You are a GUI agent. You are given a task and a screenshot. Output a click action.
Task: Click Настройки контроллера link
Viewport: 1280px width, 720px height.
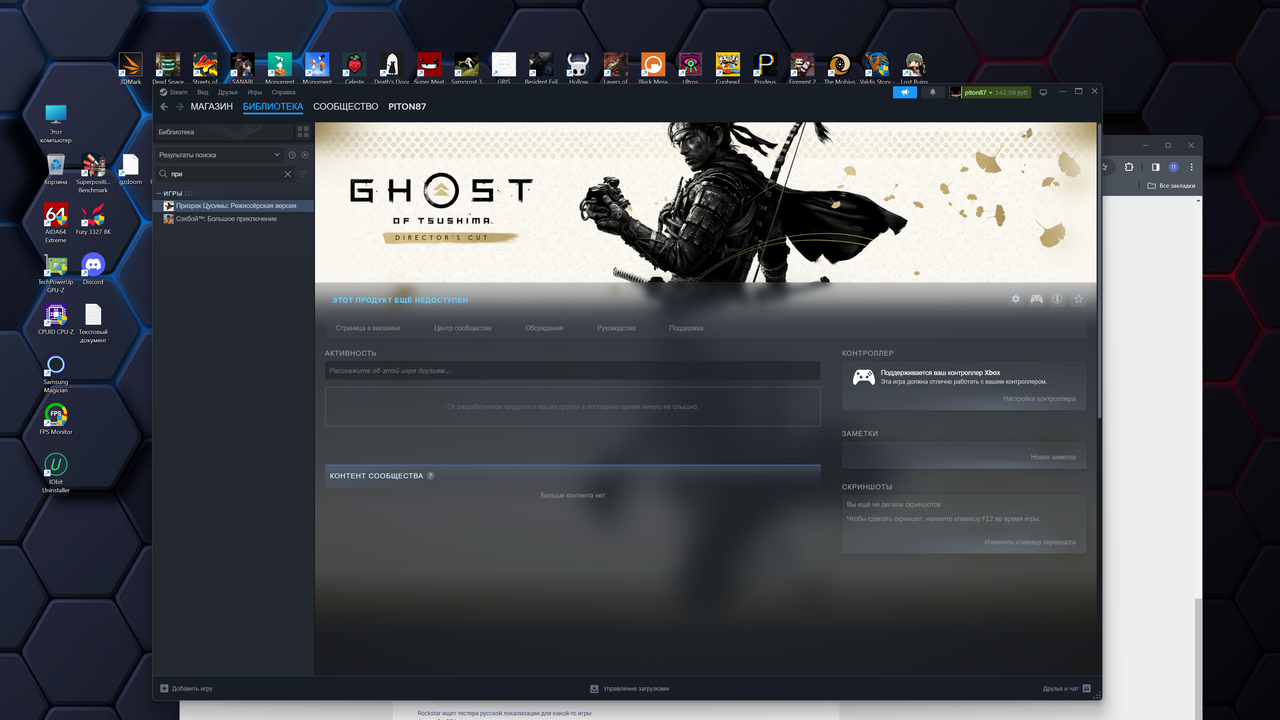(x=1039, y=399)
